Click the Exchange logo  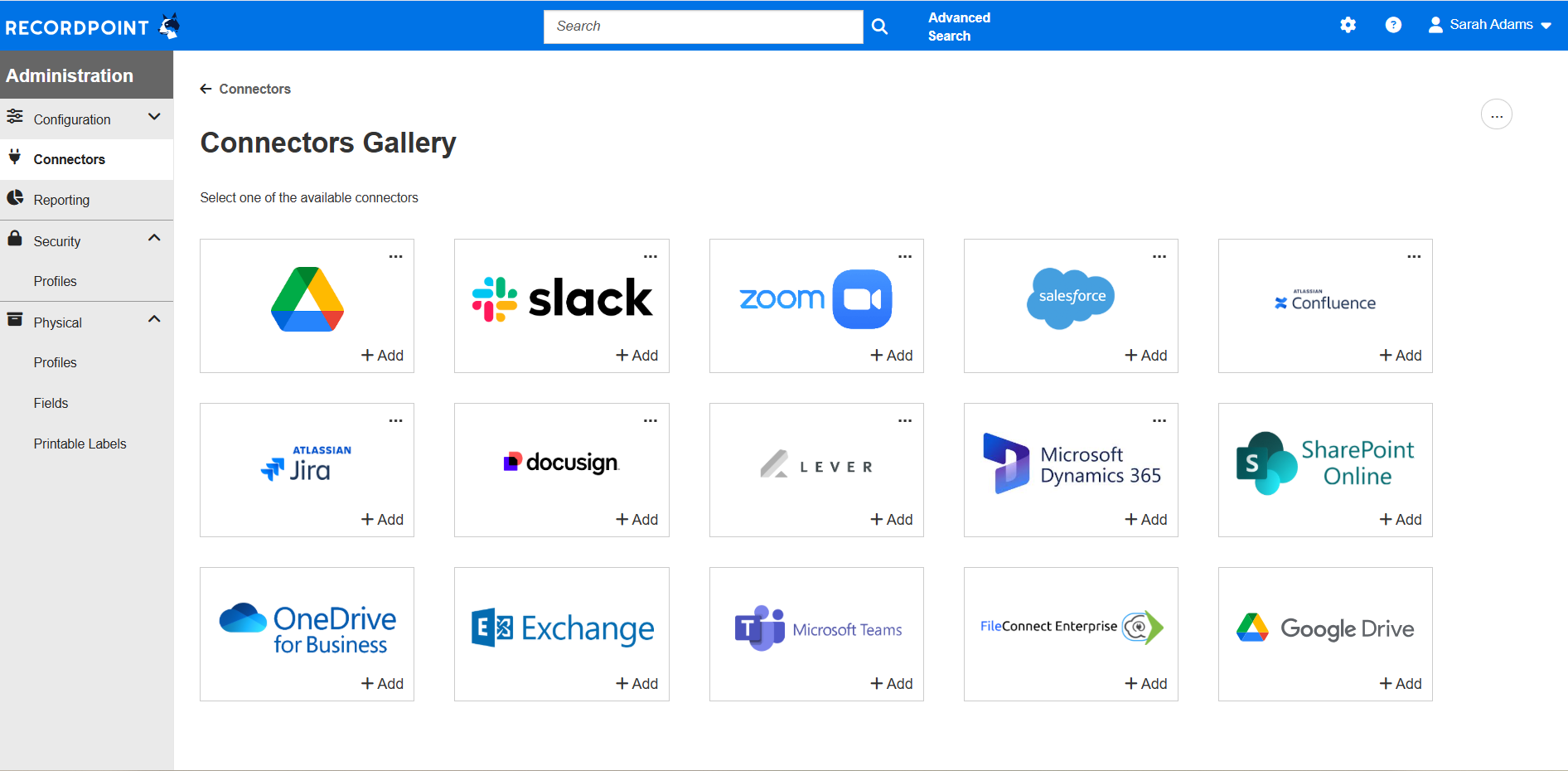click(x=562, y=628)
